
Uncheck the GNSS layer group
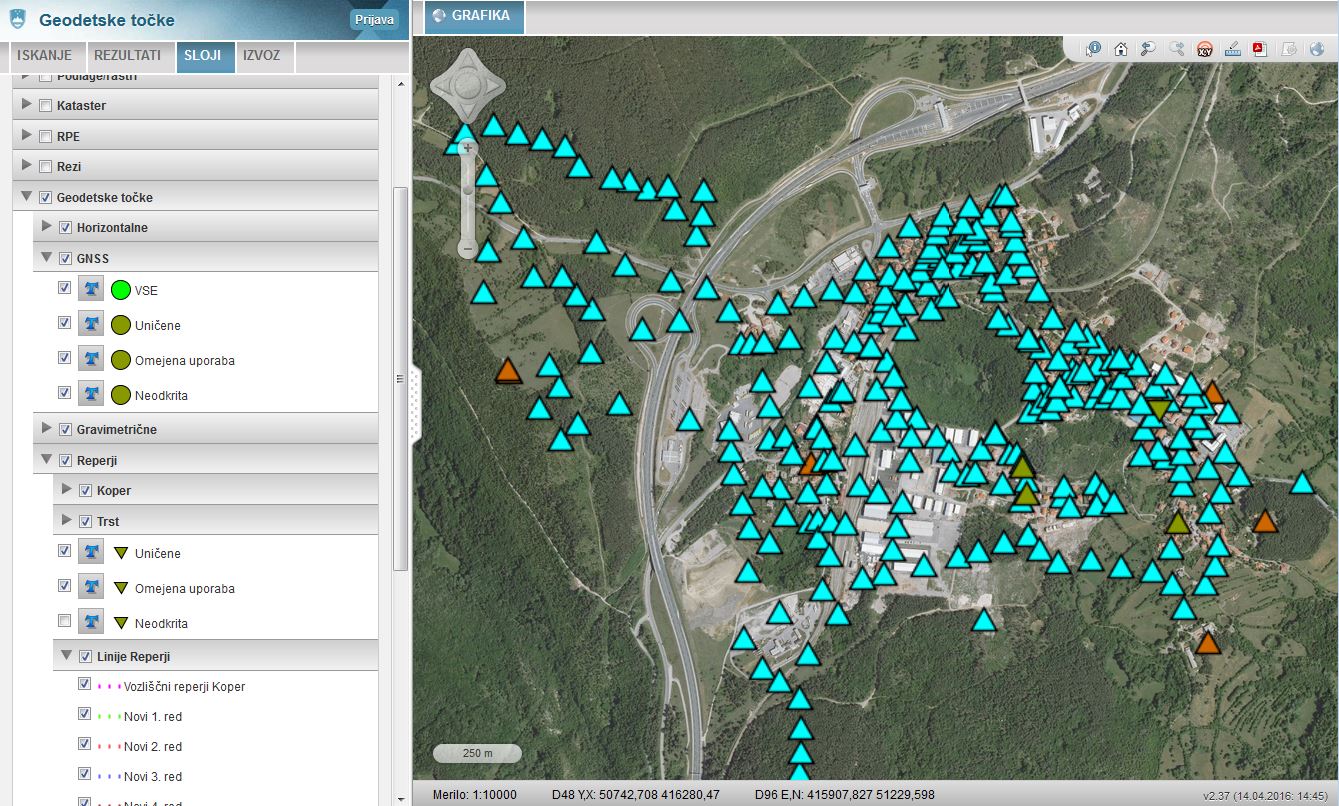(65, 258)
